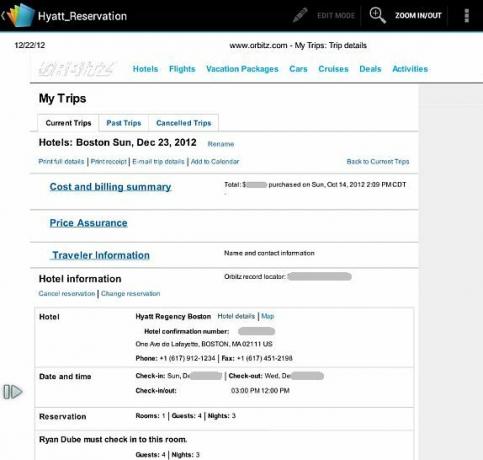
Task: Click the Add to Calendar link
Action: click(215, 162)
